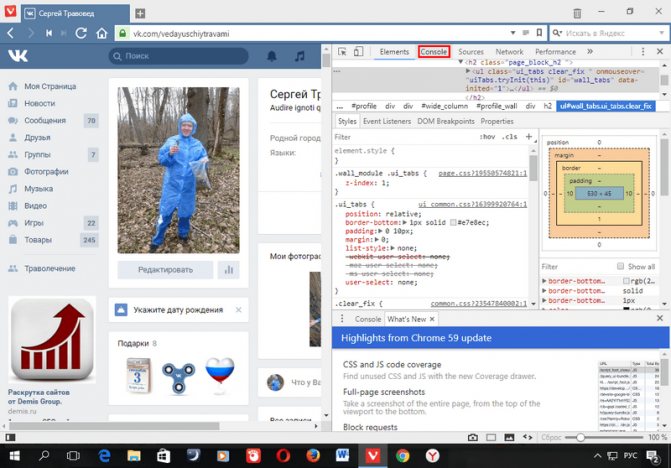Open Event Listeners pane tab
Viewport: 671px width, 468px height.
click(387, 121)
